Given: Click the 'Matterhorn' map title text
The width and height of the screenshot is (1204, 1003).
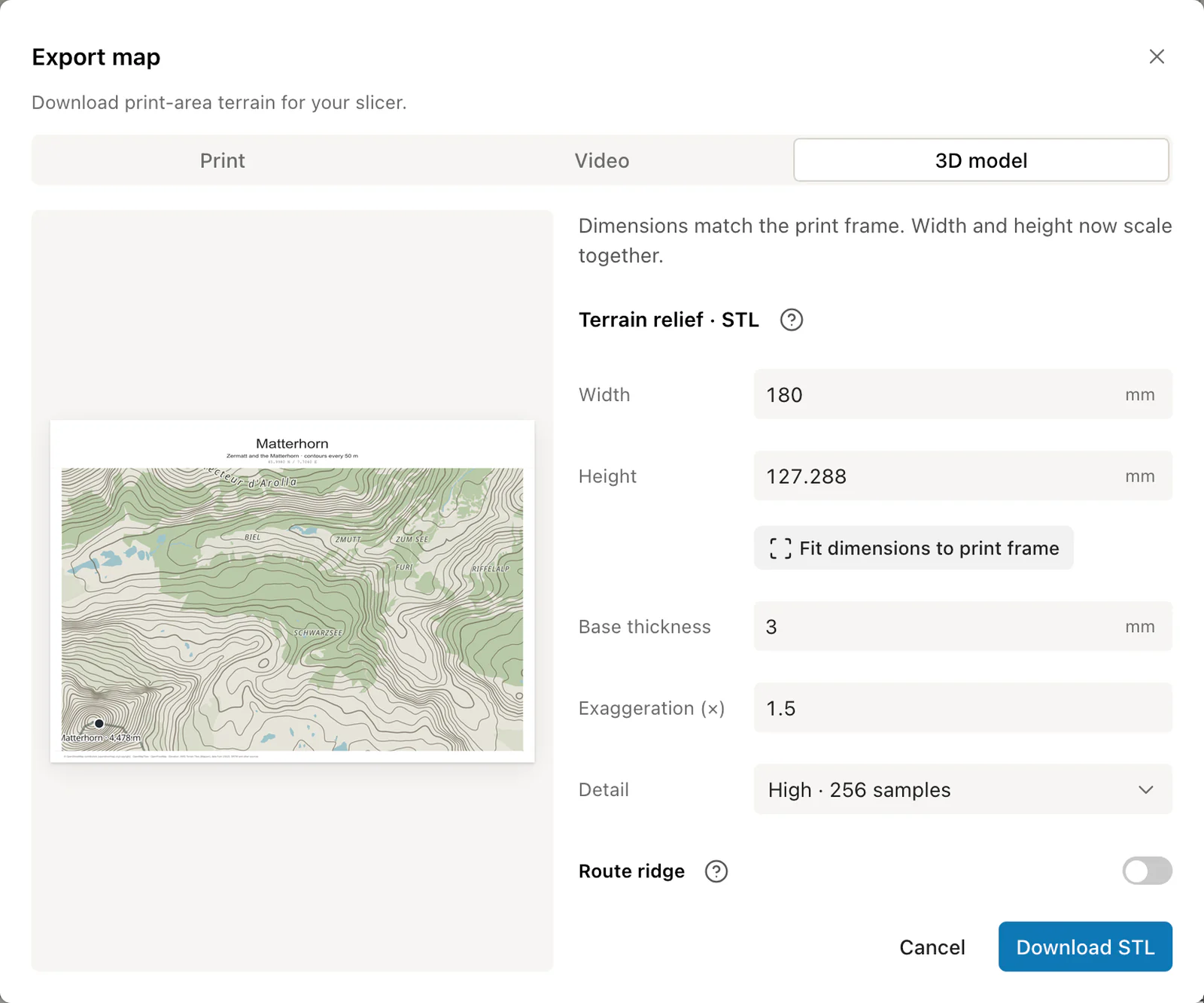Looking at the screenshot, I should pyautogui.click(x=292, y=443).
